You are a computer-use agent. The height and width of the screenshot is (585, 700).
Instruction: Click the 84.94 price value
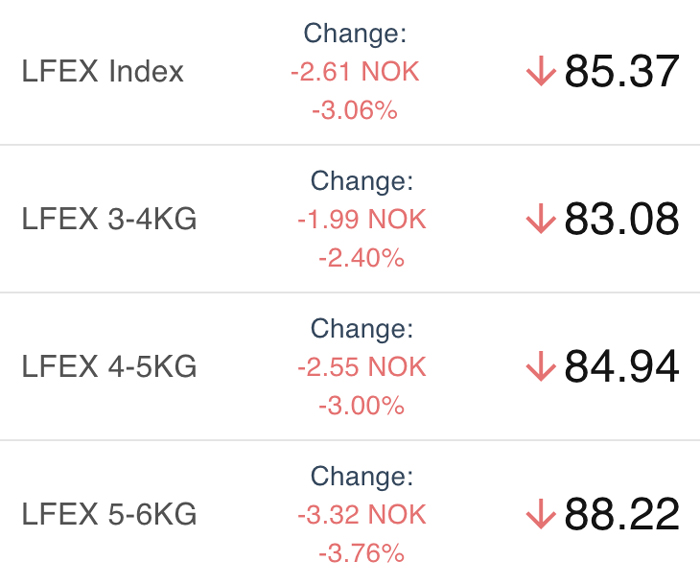click(622, 366)
